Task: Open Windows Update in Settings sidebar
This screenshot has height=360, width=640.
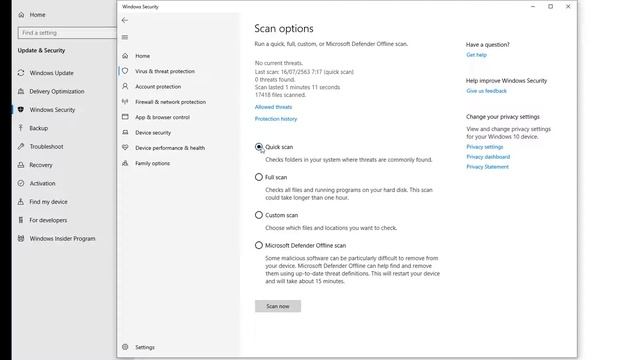Action: [51, 73]
